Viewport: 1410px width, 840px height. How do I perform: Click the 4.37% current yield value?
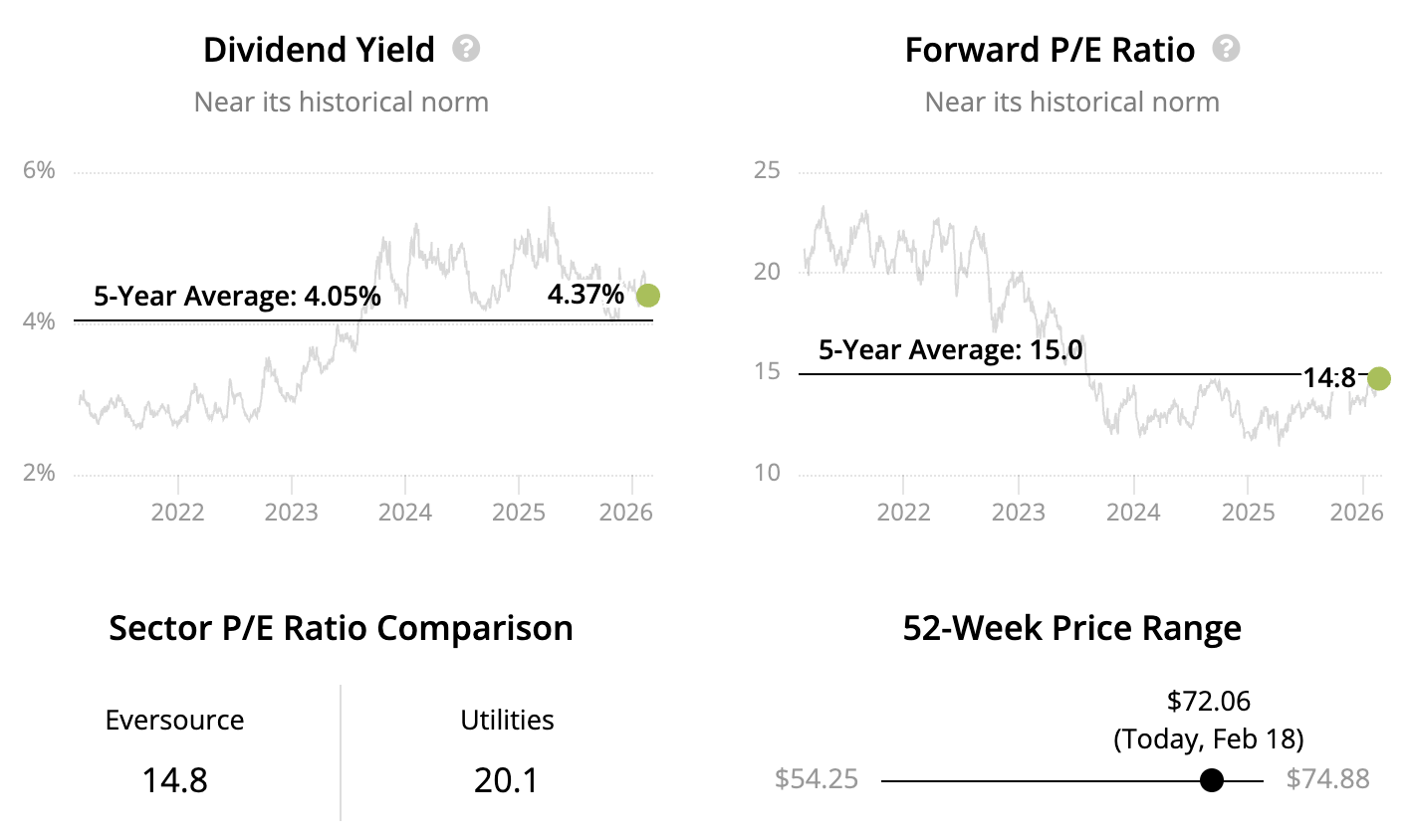[586, 295]
